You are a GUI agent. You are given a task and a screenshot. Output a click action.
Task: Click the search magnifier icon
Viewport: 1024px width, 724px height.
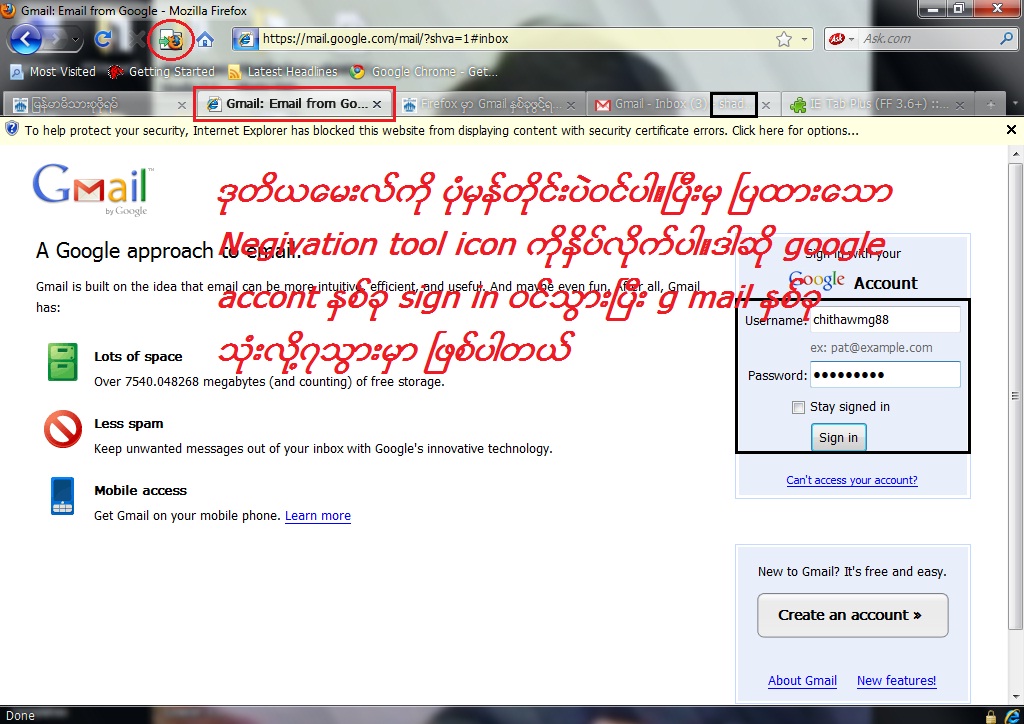coord(1006,39)
